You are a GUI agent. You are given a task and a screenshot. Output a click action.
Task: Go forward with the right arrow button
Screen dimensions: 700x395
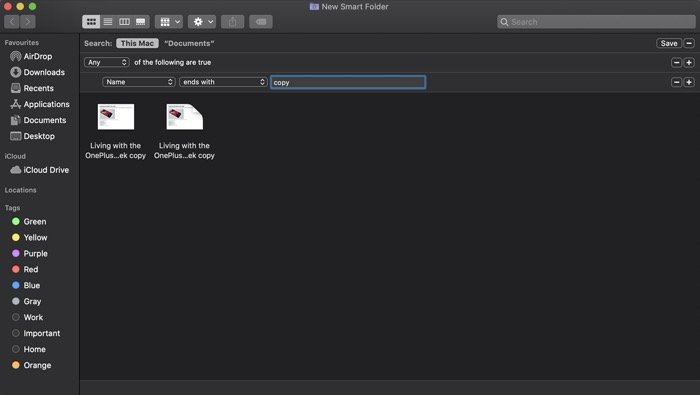click(28, 21)
